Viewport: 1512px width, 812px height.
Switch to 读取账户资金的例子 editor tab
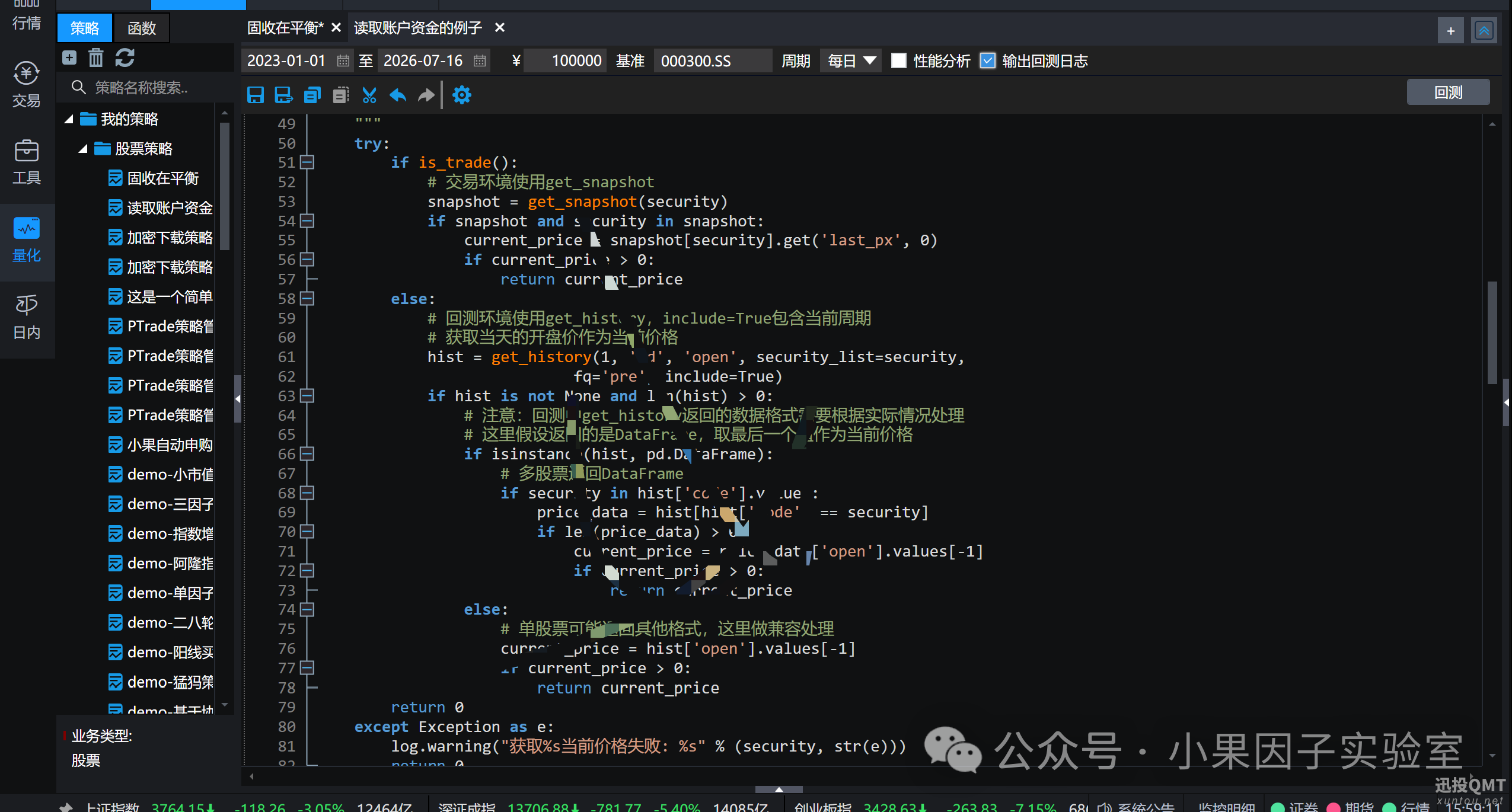coord(418,28)
